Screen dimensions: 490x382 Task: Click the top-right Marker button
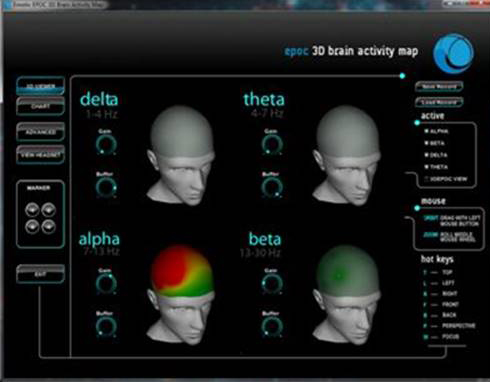click(49, 210)
